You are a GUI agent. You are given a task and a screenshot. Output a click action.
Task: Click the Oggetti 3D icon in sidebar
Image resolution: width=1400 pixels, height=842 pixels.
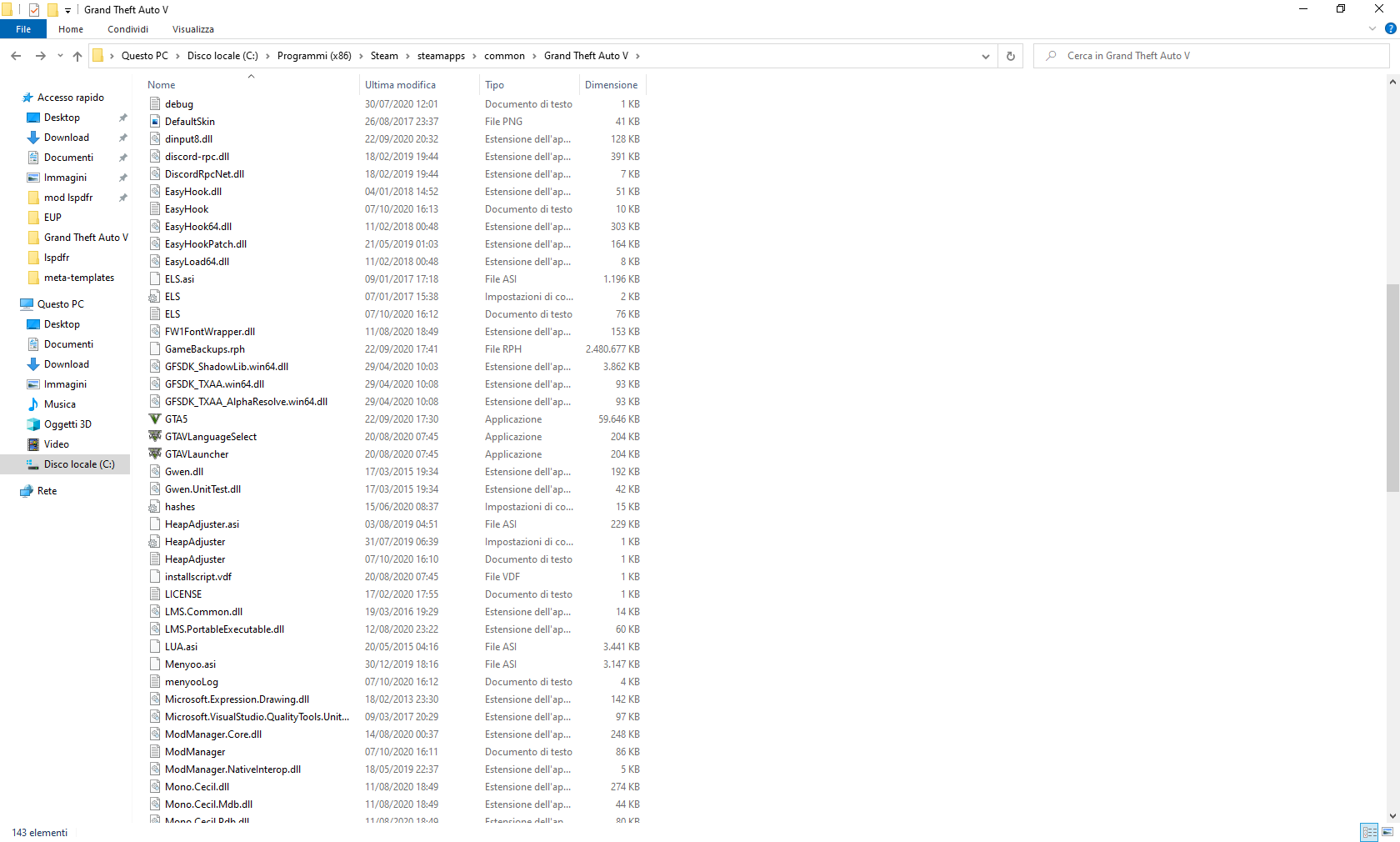(33, 424)
